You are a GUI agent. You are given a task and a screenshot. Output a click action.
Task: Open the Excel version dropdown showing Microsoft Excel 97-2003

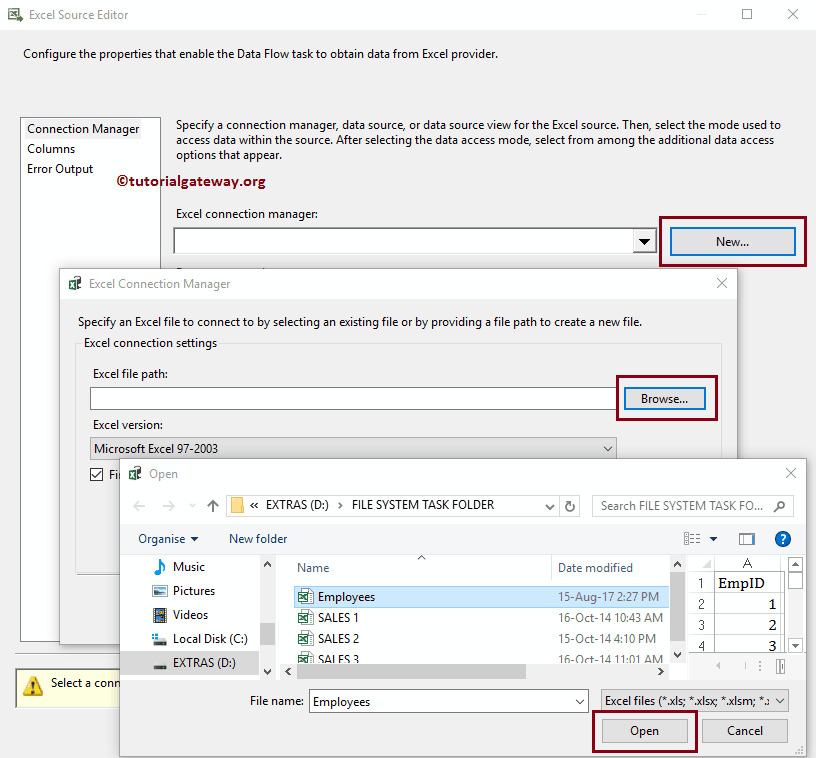pyautogui.click(x=608, y=448)
